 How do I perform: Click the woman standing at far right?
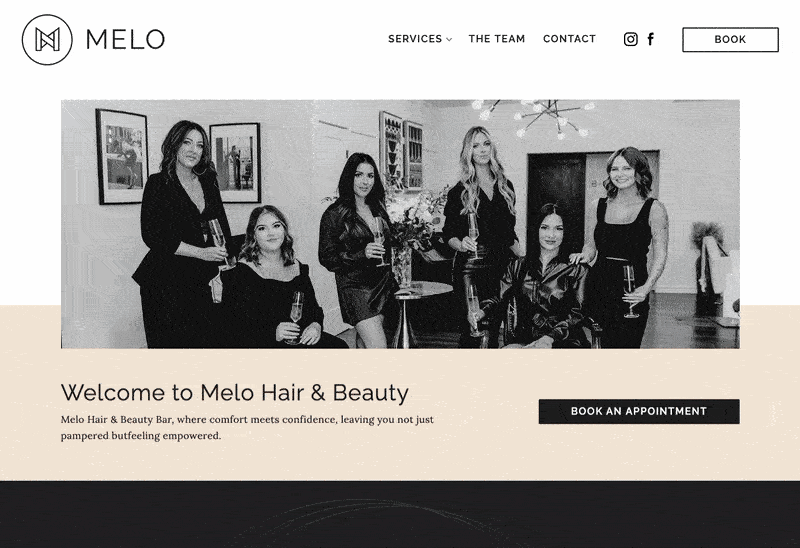coord(622,247)
